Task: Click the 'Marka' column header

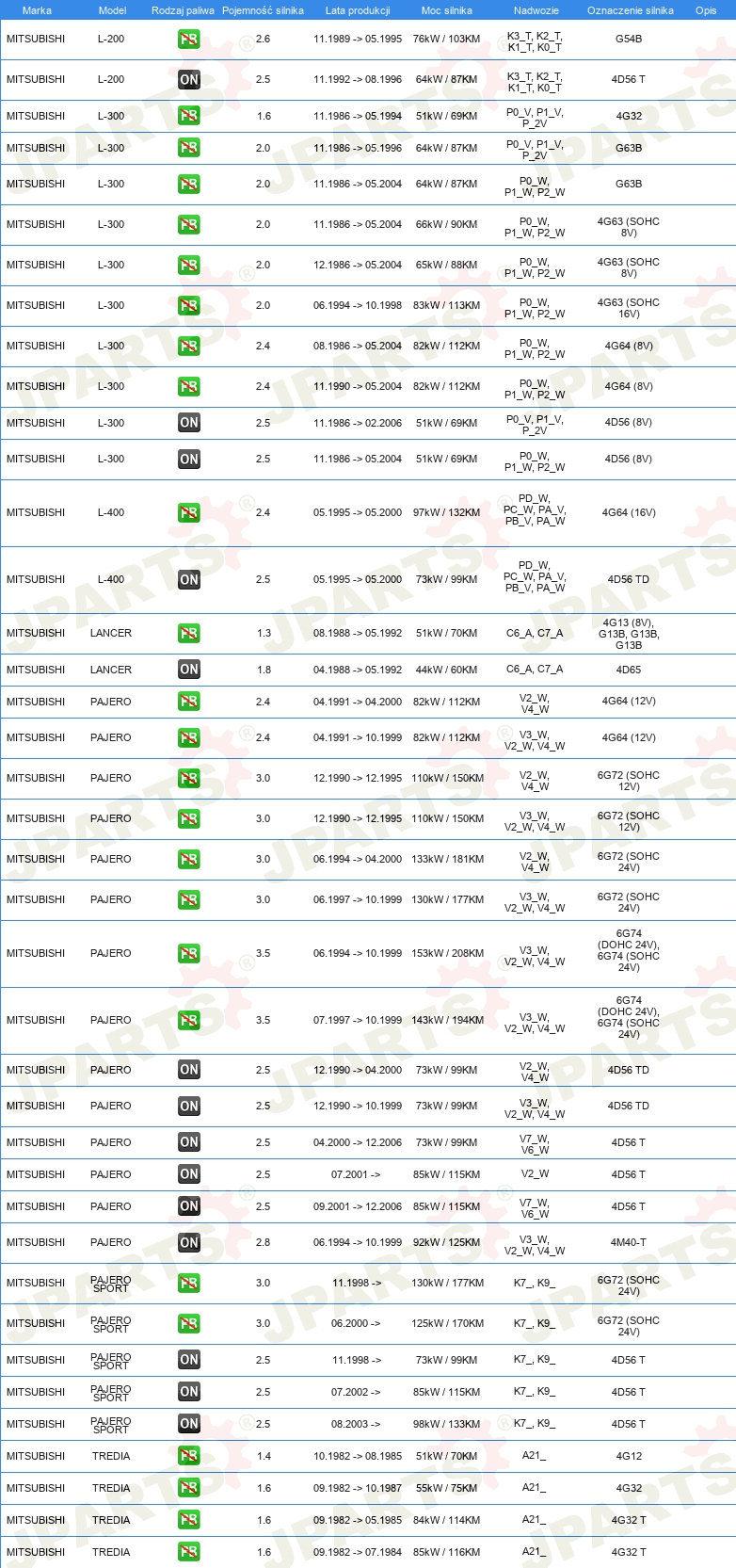Action: click(37, 10)
